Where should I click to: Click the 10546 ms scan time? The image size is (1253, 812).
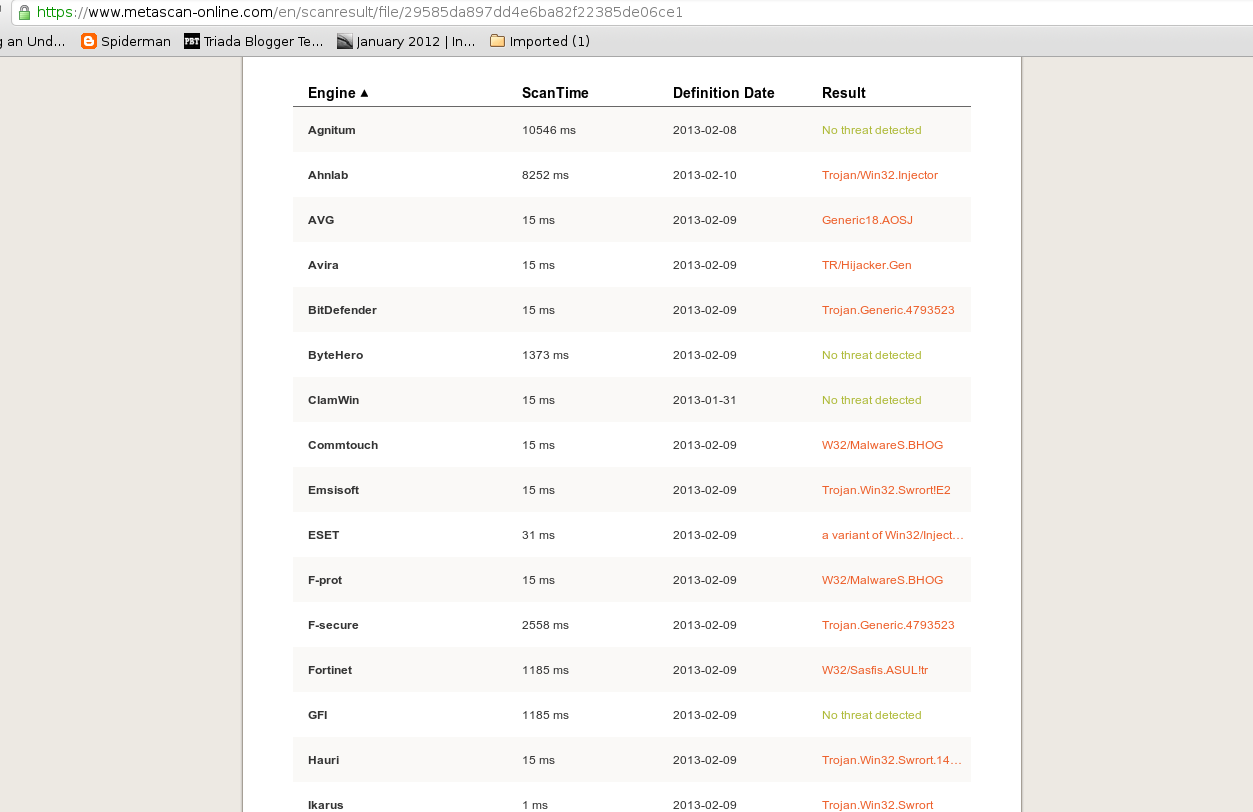(549, 130)
